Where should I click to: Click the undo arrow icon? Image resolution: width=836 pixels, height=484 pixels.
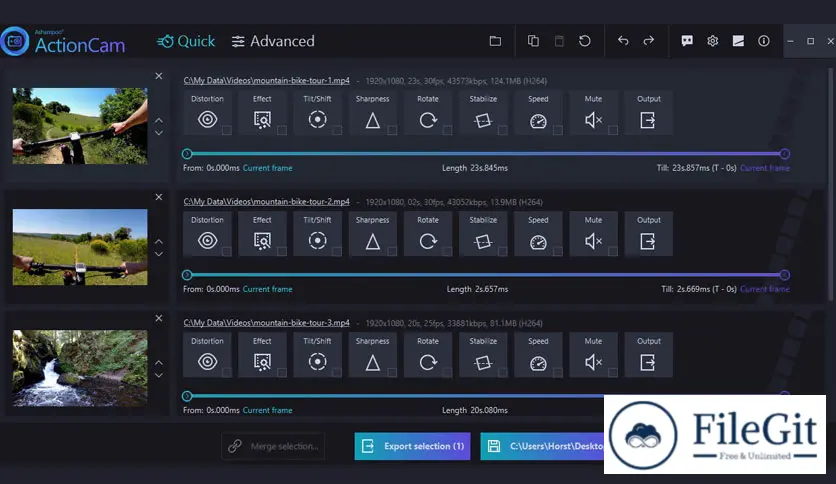coord(623,41)
